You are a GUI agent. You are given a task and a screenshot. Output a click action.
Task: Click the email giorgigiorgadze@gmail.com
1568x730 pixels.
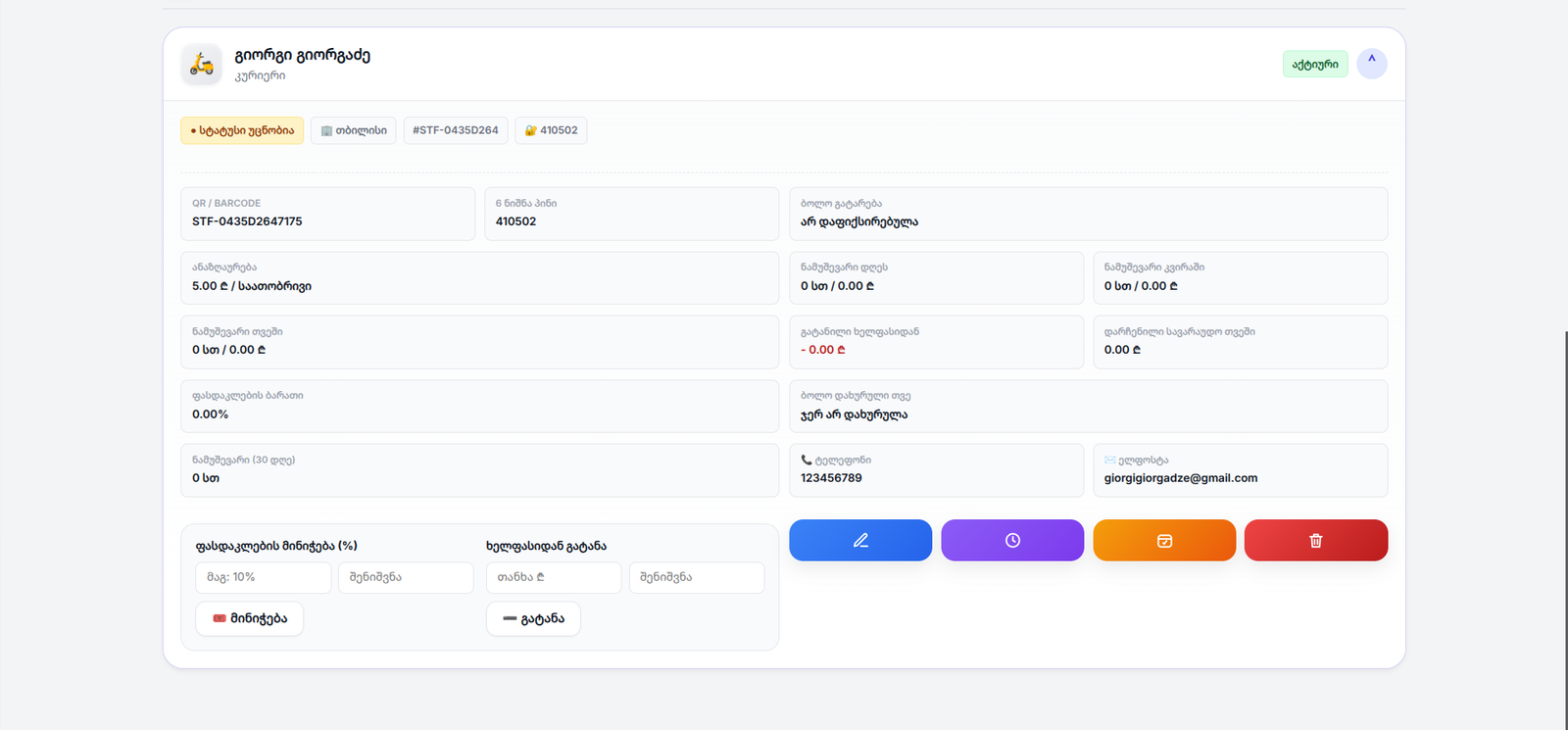click(1181, 478)
